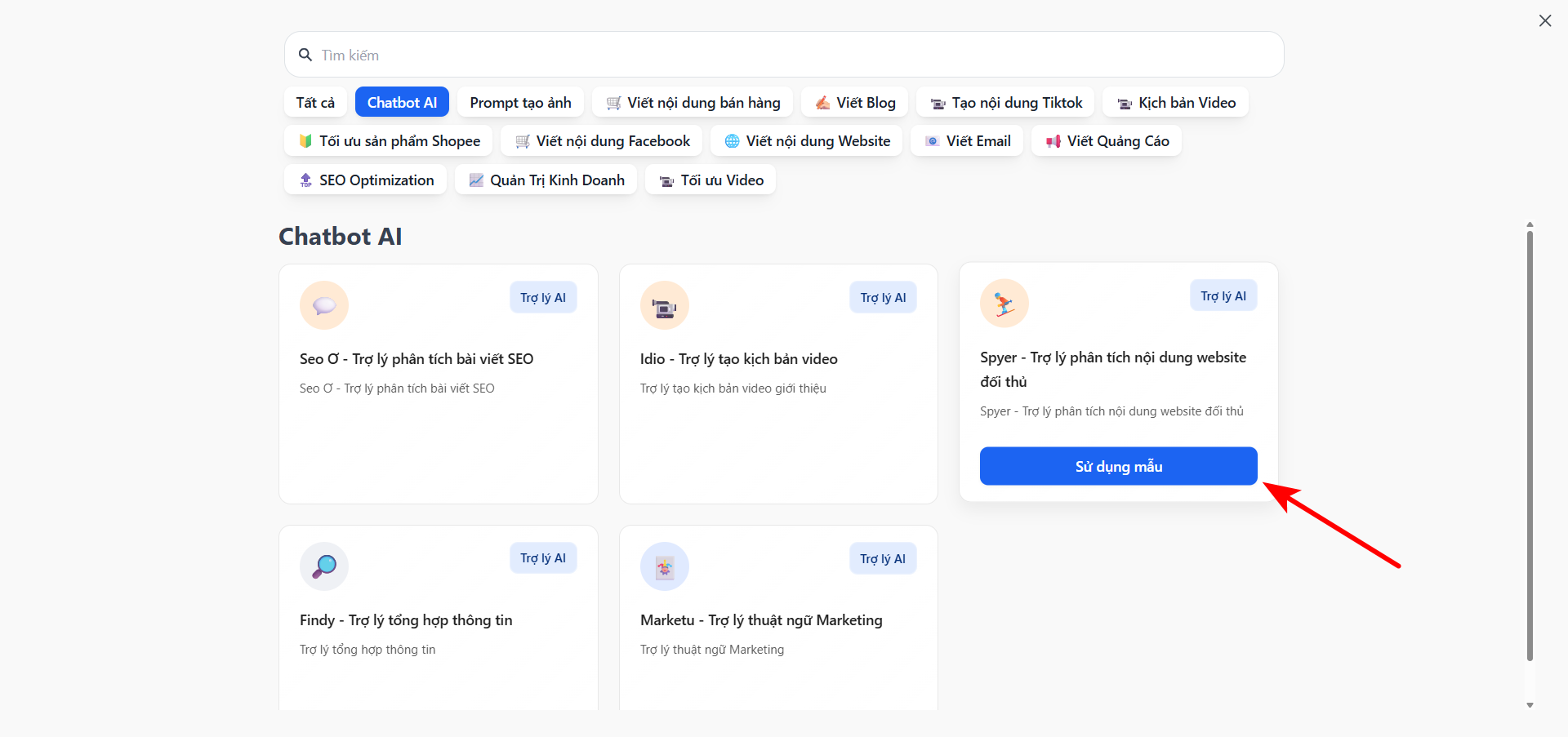The width and height of the screenshot is (1568, 737).
Task: Select the Chatbot AI category chip
Action: pyautogui.click(x=402, y=103)
